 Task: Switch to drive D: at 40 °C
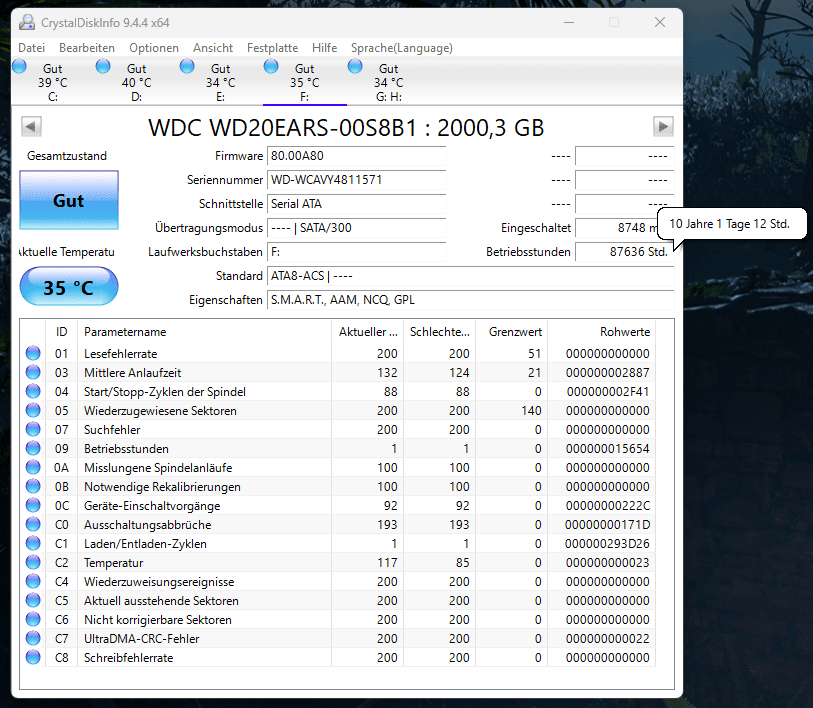point(137,82)
